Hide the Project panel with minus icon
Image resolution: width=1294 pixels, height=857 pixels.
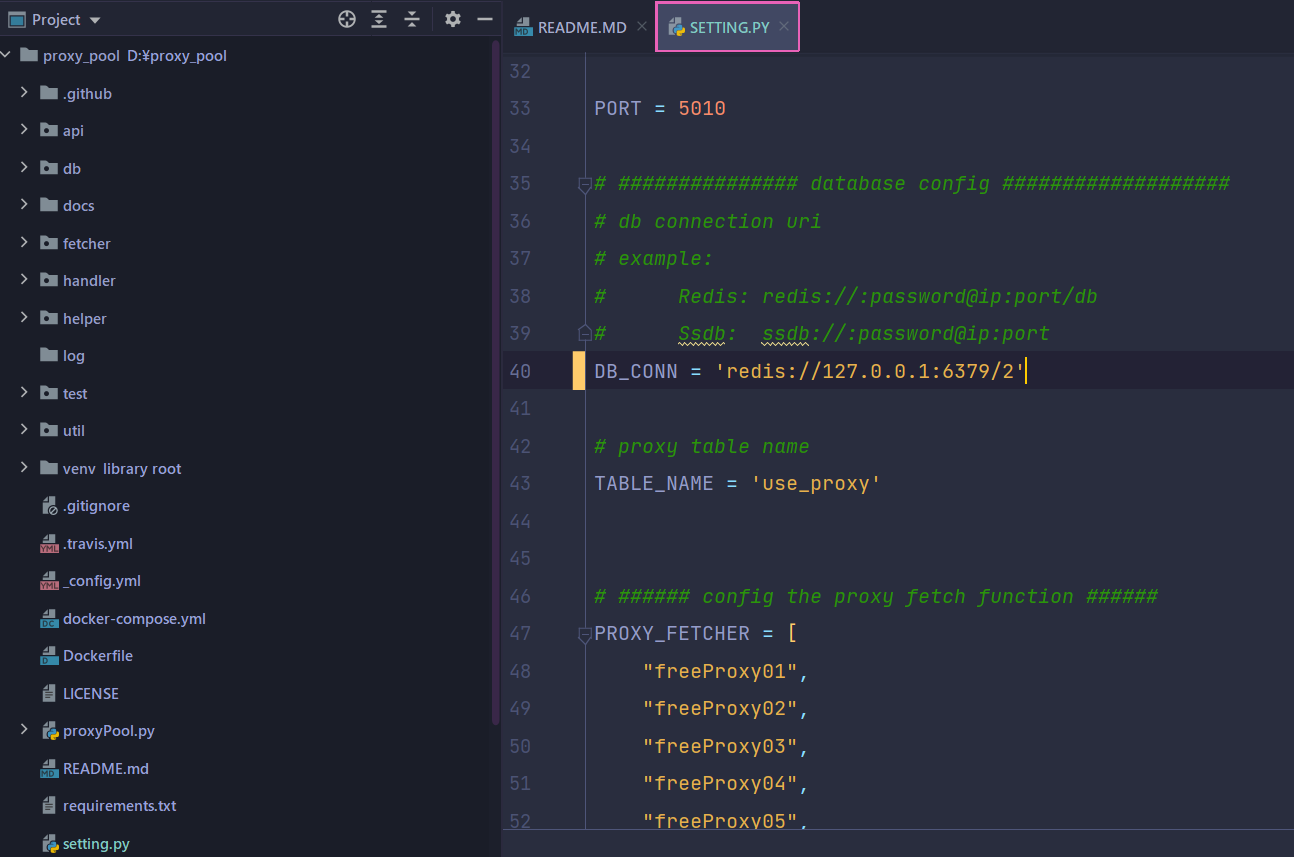pos(485,19)
